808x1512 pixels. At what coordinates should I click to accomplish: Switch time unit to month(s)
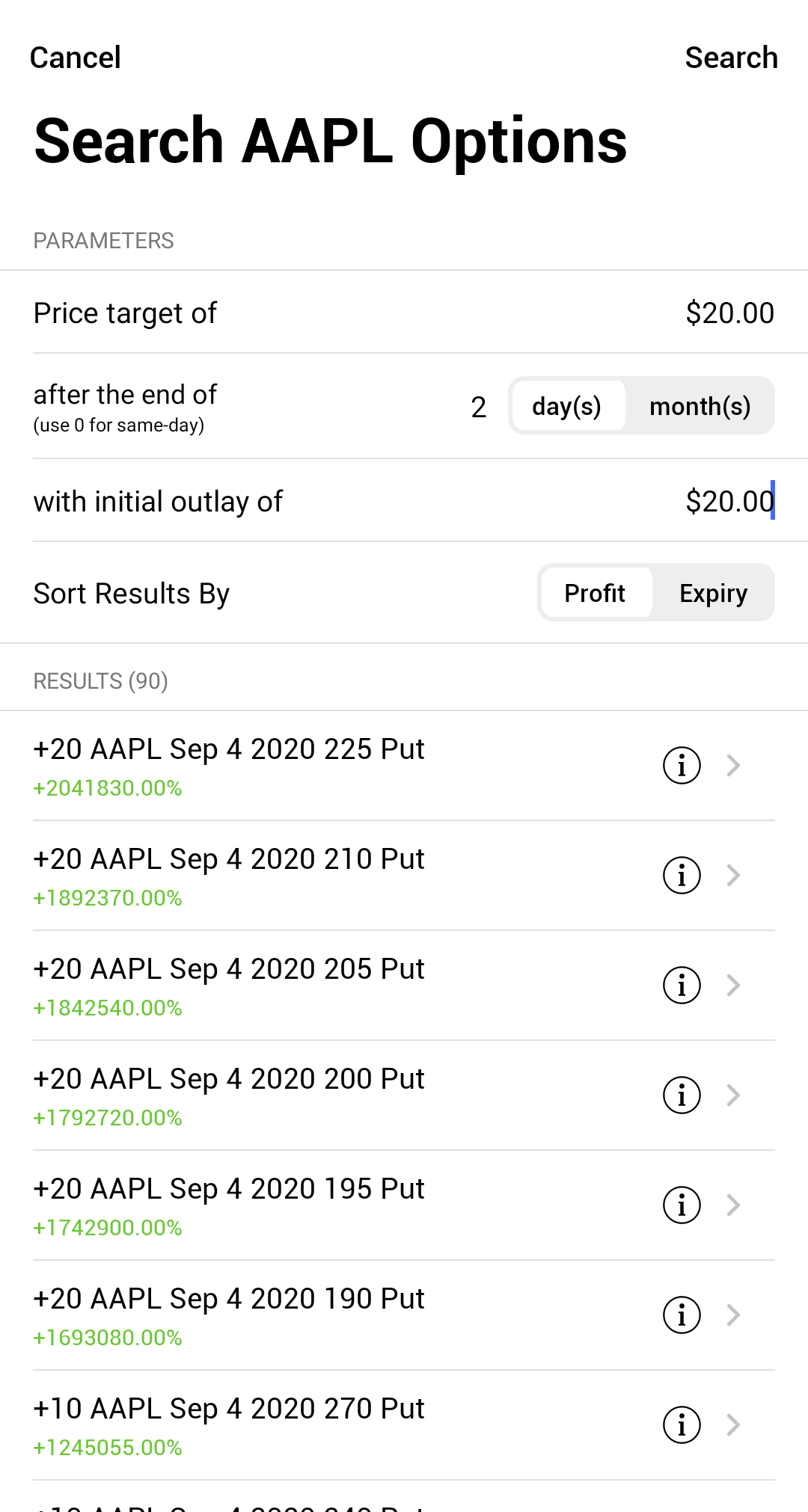[700, 406]
